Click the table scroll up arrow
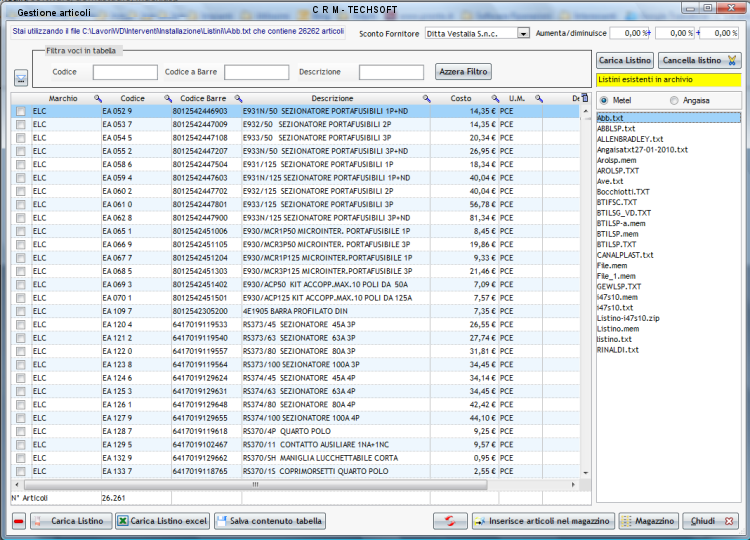The image size is (750, 540). (x=586, y=111)
